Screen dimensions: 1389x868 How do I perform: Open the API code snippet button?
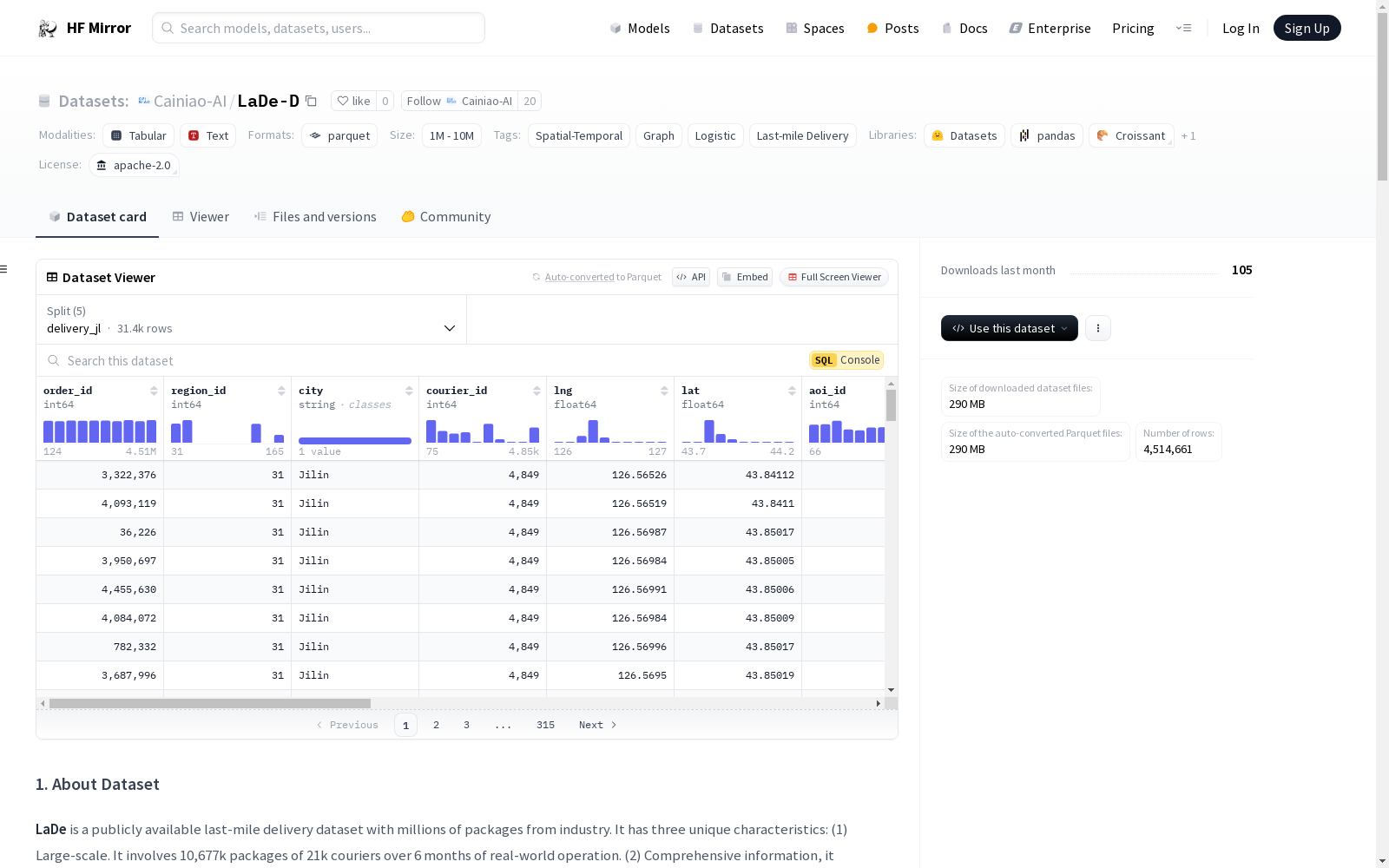point(691,277)
